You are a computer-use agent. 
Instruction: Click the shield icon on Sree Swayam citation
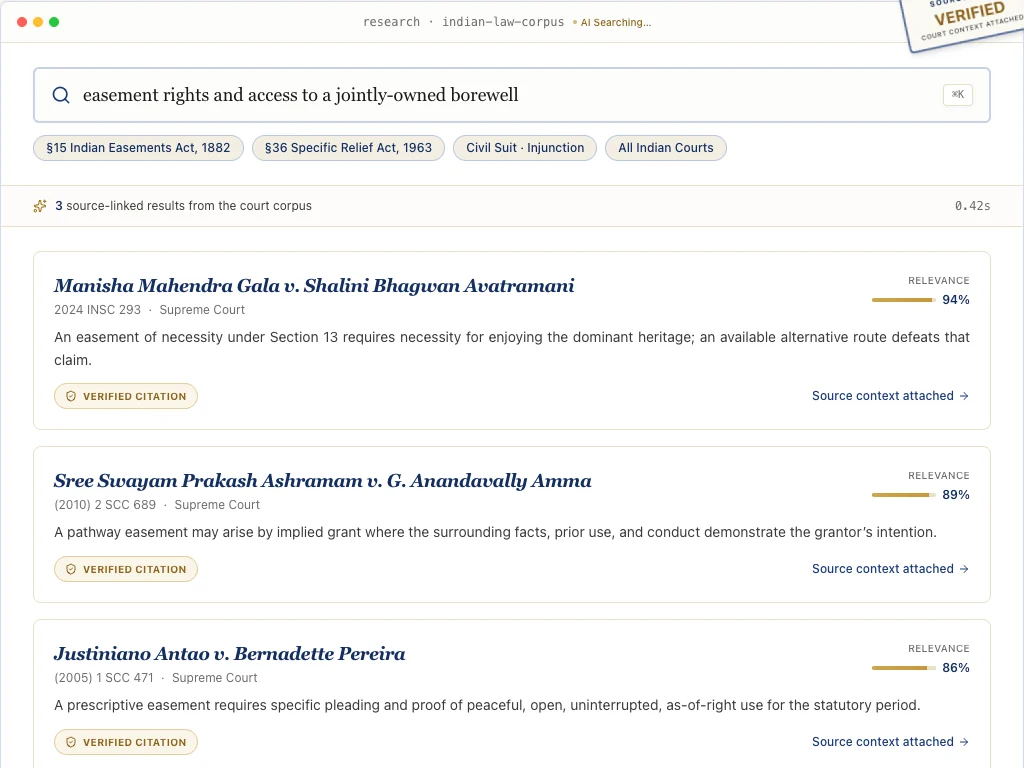71,569
